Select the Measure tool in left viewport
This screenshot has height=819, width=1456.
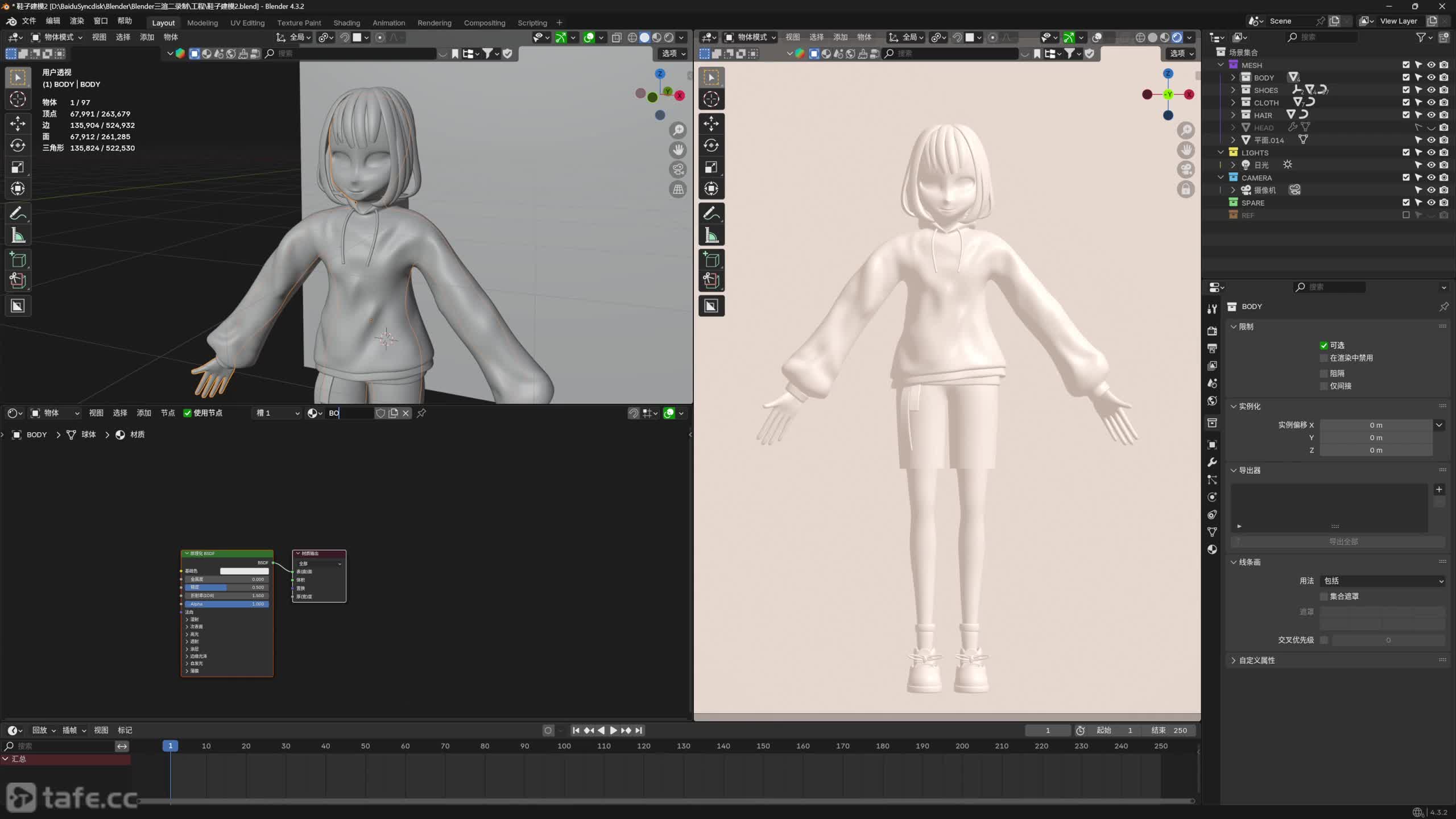[18, 235]
